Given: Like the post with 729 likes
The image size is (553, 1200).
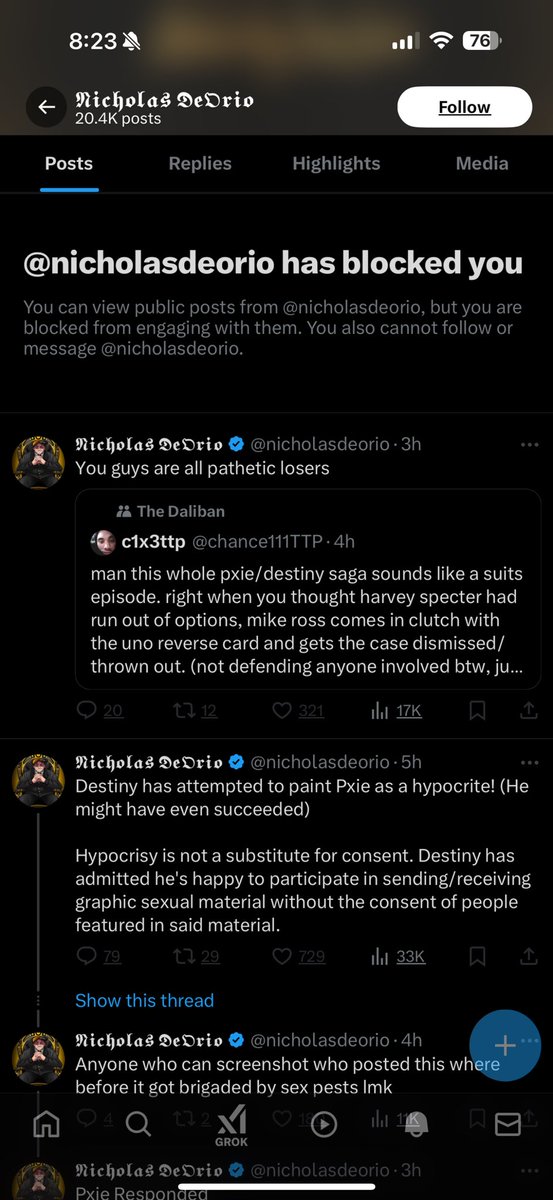Looking at the screenshot, I should click(x=298, y=957).
